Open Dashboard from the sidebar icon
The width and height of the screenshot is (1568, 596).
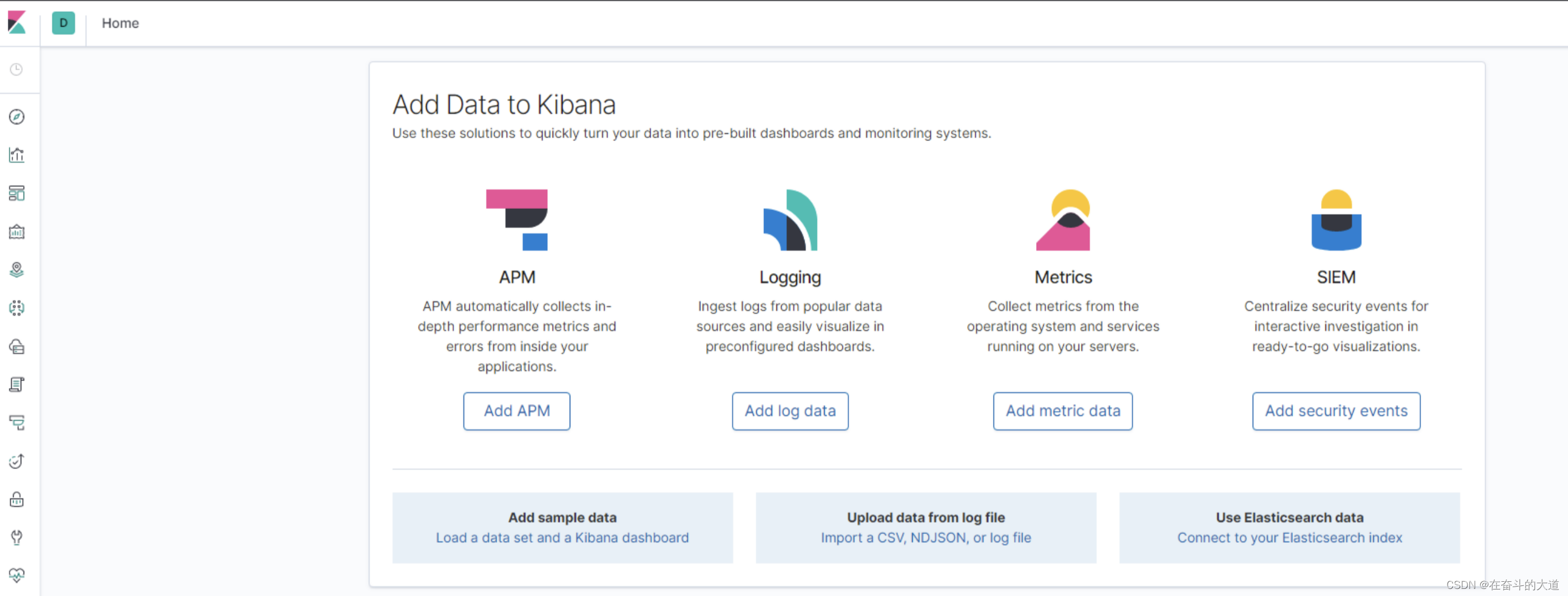(17, 194)
